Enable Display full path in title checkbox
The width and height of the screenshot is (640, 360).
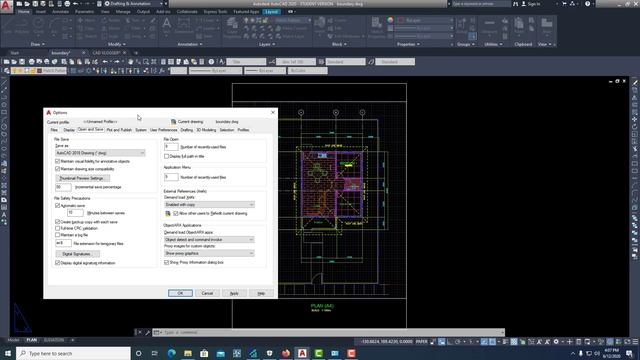(x=167, y=156)
